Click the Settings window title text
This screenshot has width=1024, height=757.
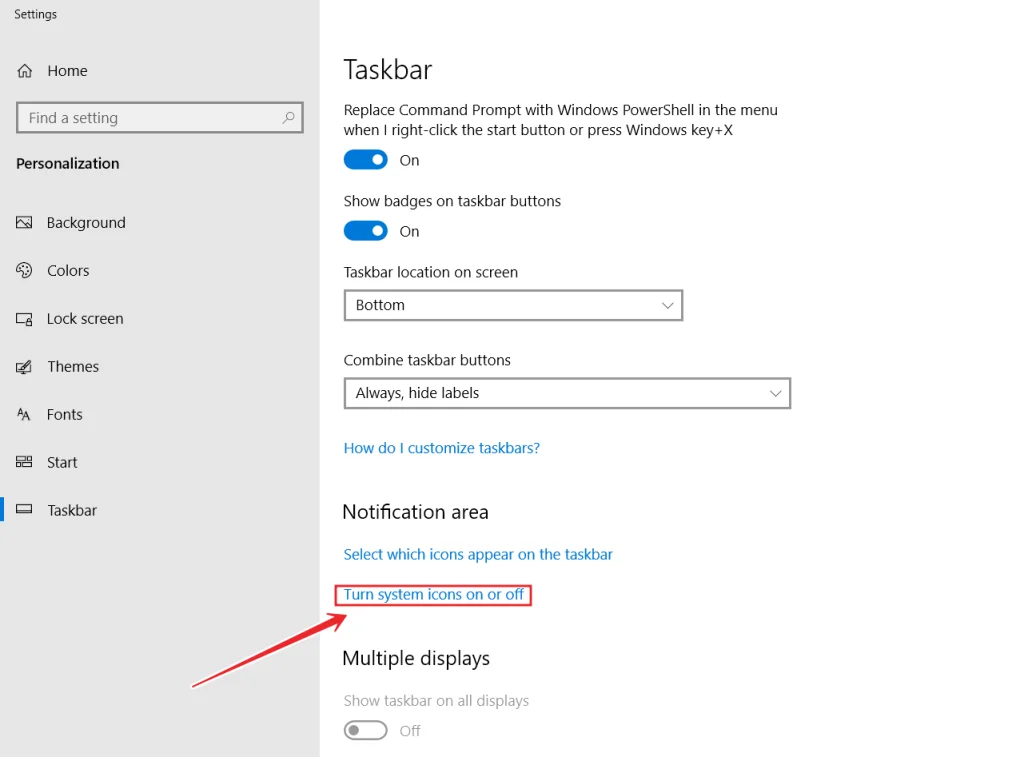tap(35, 14)
